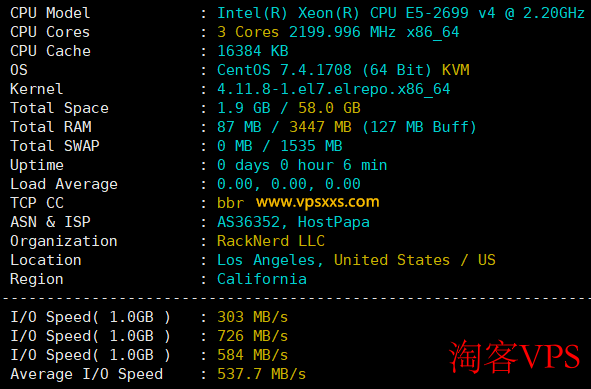The height and width of the screenshot is (389, 591).
Task: Click the 'OS' label
Action: coord(19,70)
